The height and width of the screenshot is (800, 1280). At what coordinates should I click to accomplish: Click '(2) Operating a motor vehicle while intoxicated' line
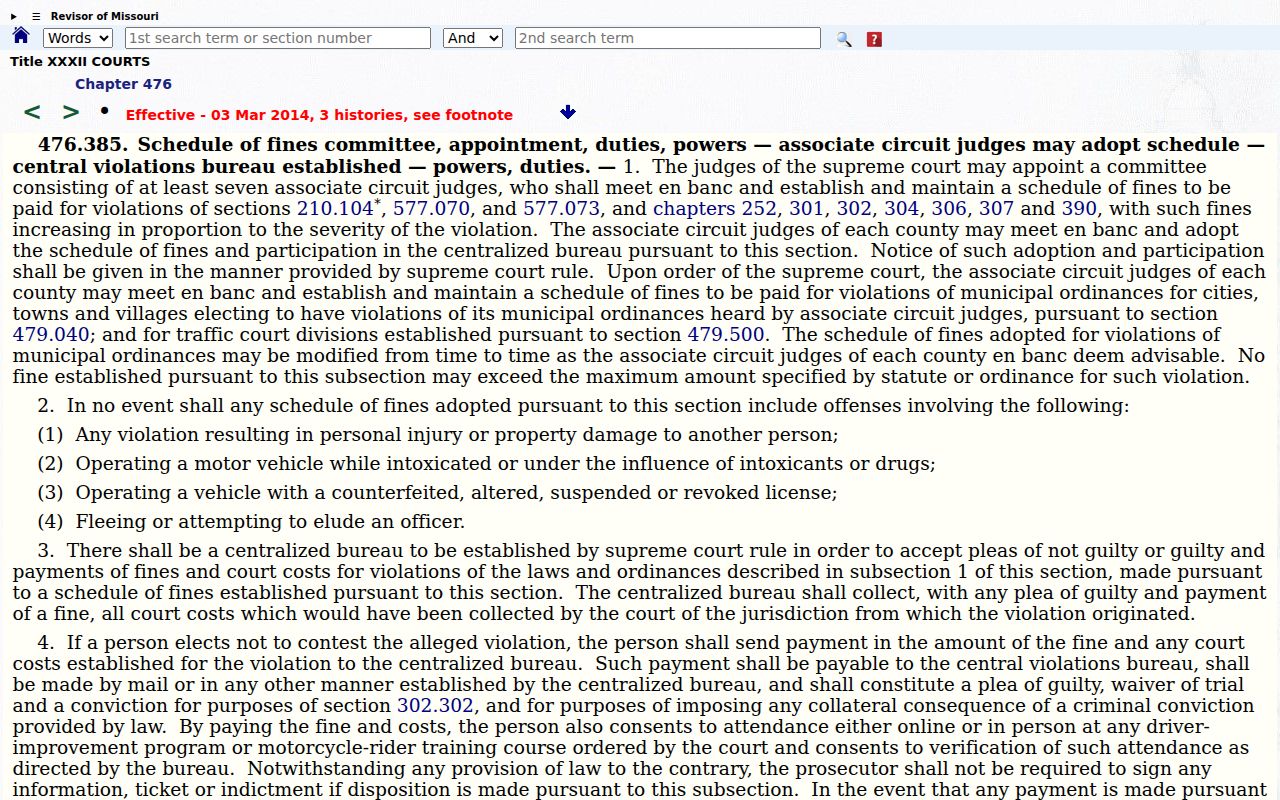[x=487, y=464]
